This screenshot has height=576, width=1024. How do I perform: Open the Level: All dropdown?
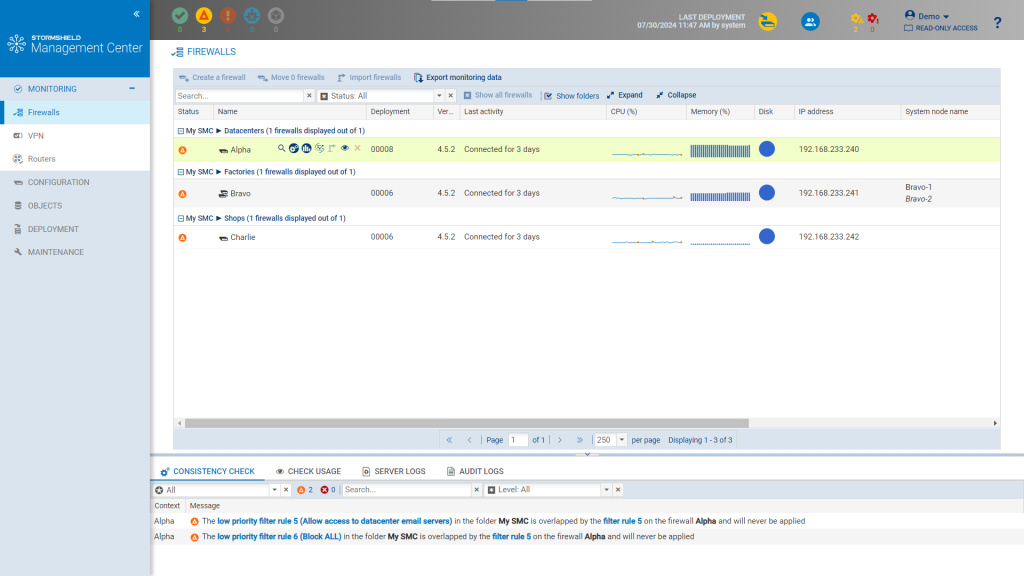[x=607, y=490]
